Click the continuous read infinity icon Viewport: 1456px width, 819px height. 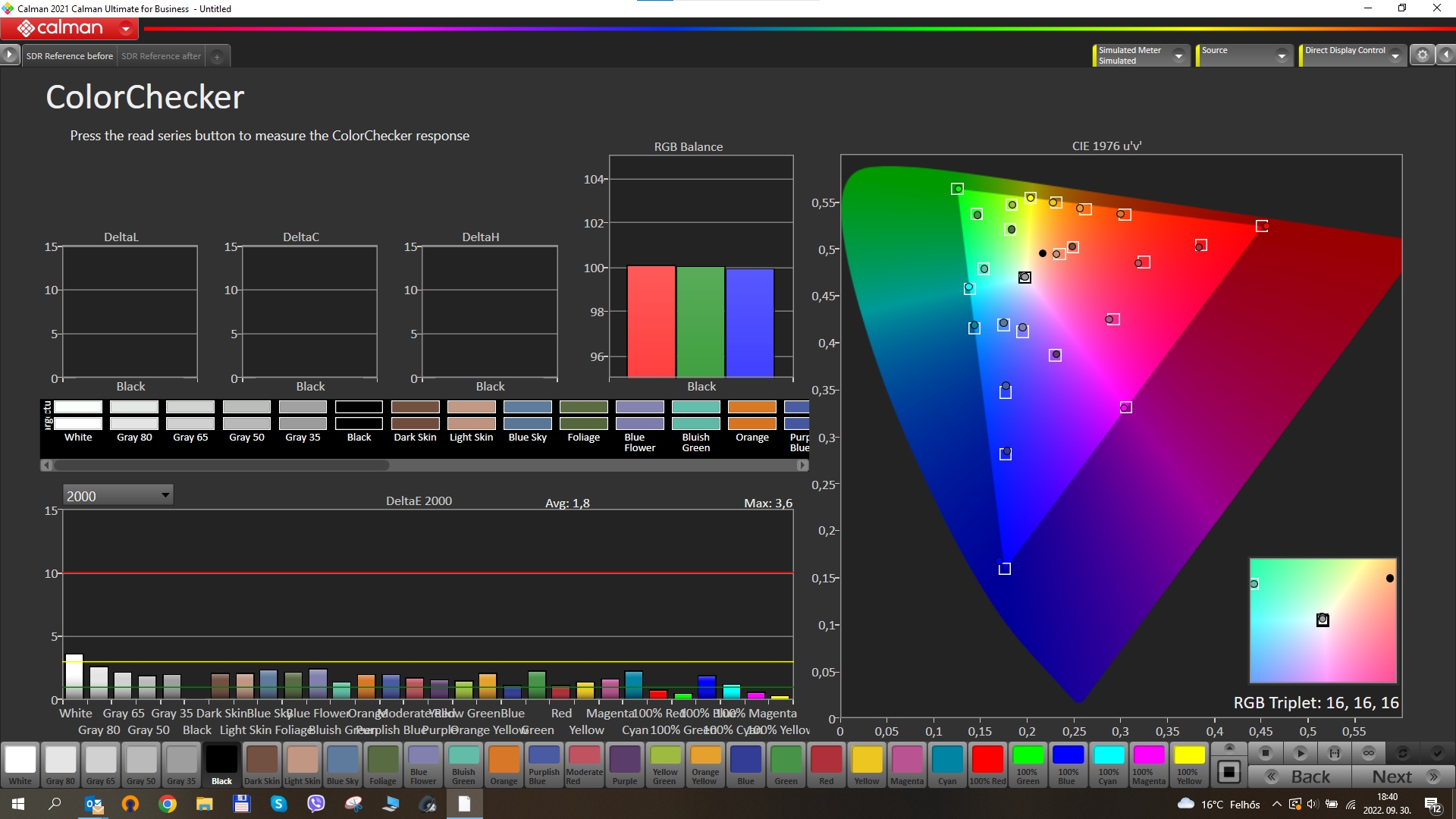[x=1369, y=753]
